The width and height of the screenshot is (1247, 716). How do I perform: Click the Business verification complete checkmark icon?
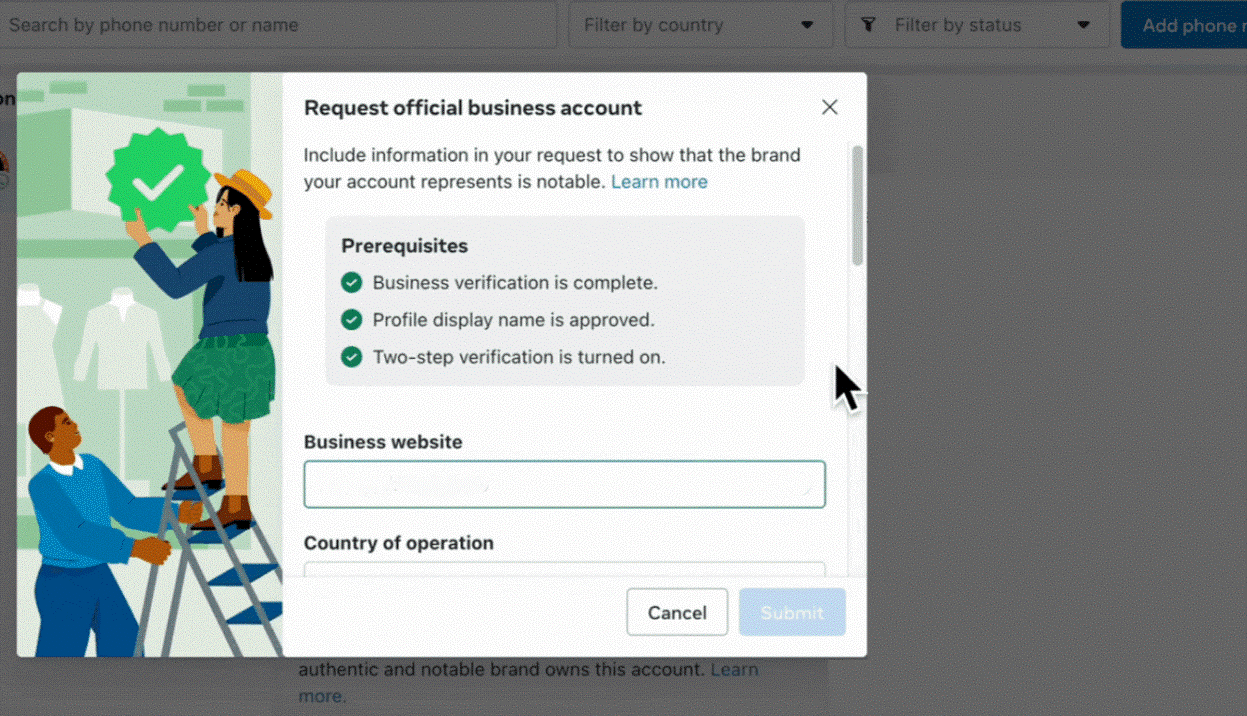(351, 283)
